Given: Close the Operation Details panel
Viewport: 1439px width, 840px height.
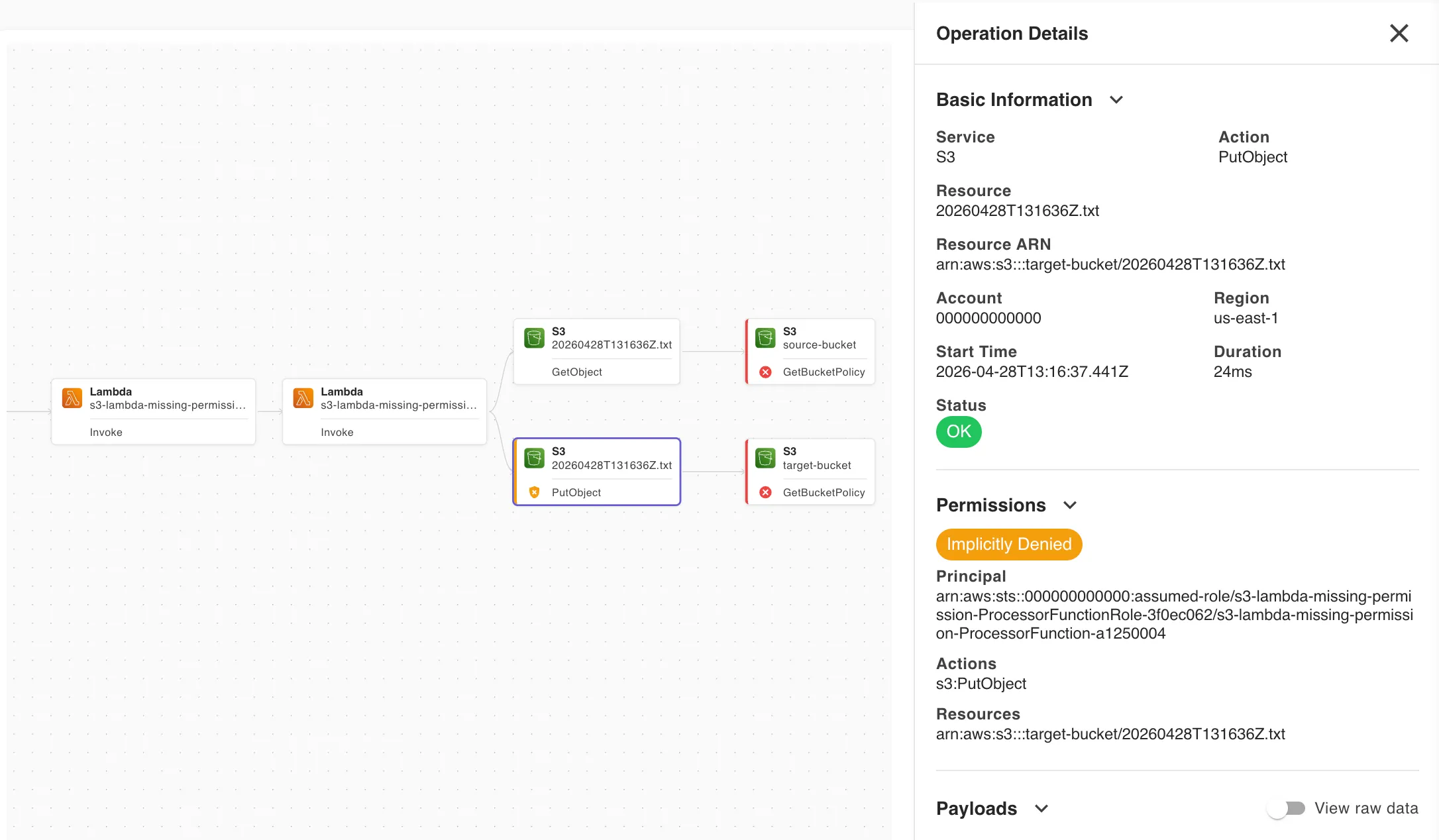Looking at the screenshot, I should click(x=1399, y=33).
